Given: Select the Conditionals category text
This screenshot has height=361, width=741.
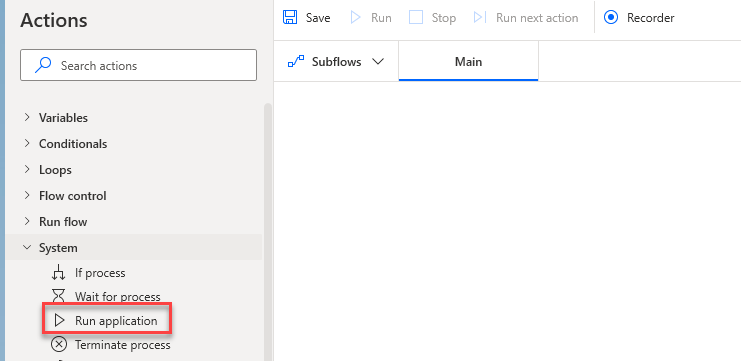Looking at the screenshot, I should [x=73, y=144].
